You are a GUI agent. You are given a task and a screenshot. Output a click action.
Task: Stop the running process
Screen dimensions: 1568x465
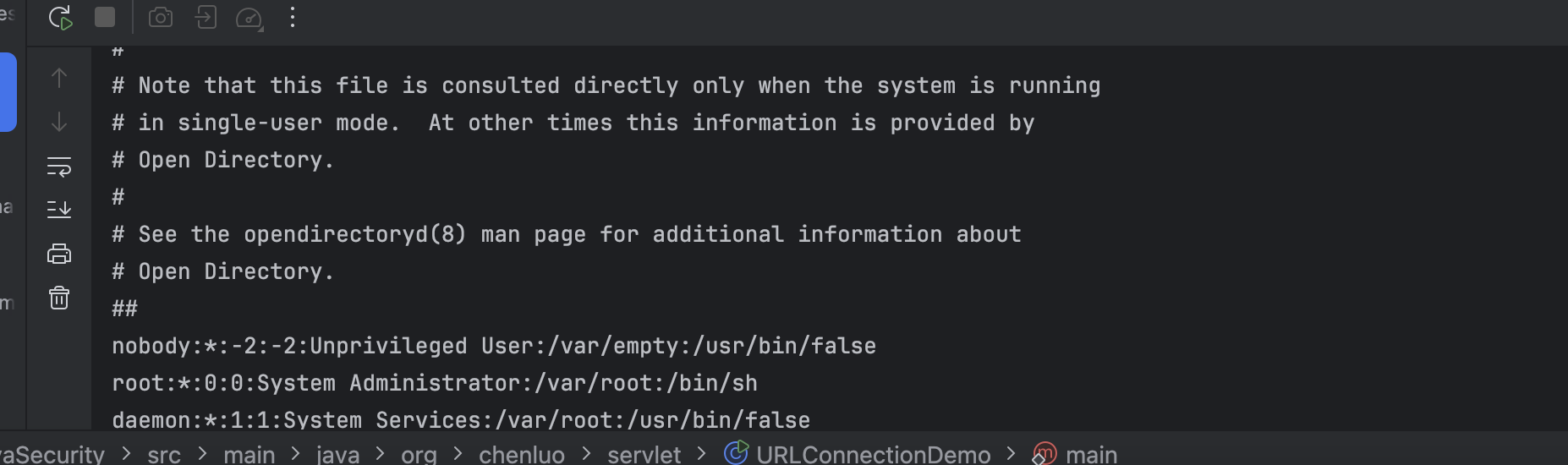(x=105, y=18)
